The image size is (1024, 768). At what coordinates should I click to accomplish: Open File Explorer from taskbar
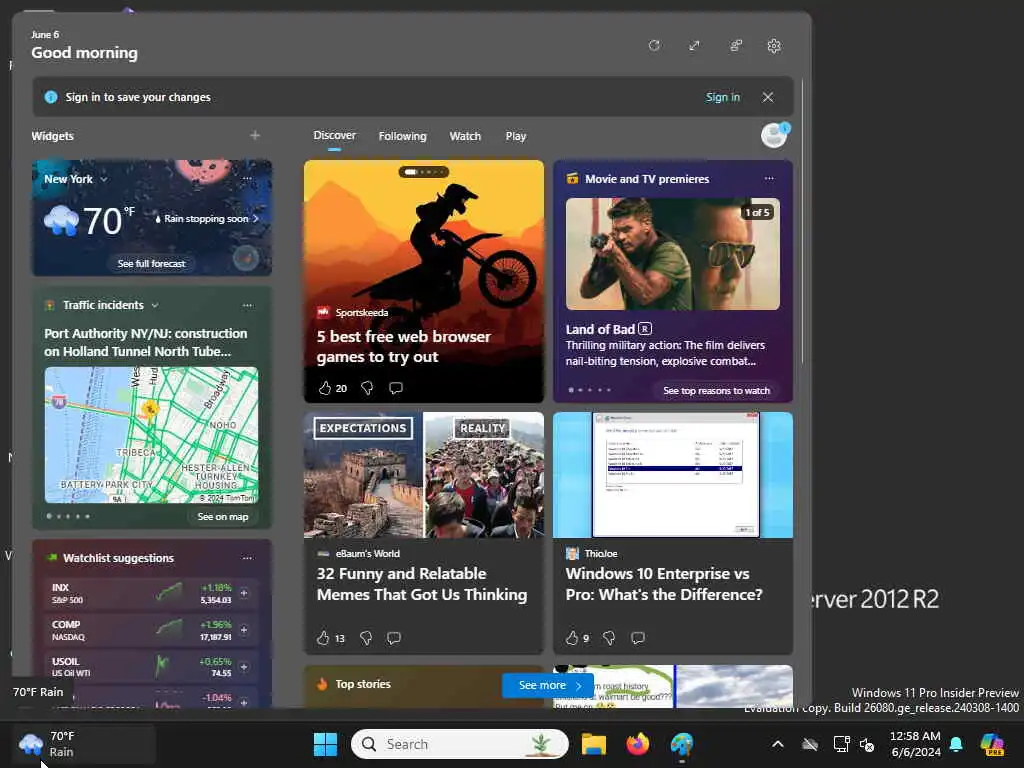coord(594,744)
